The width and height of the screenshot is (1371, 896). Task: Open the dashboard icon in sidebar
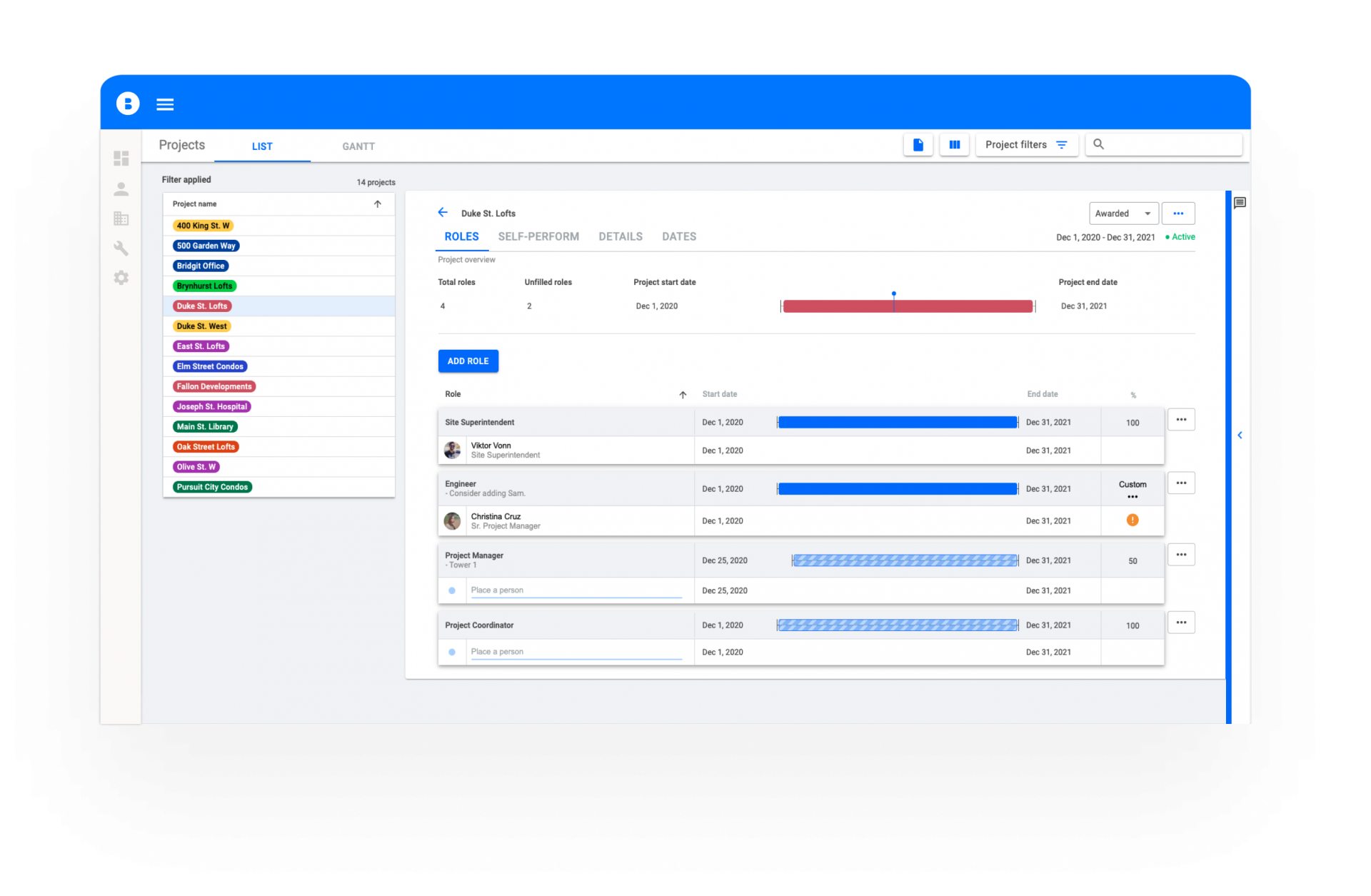(x=121, y=158)
